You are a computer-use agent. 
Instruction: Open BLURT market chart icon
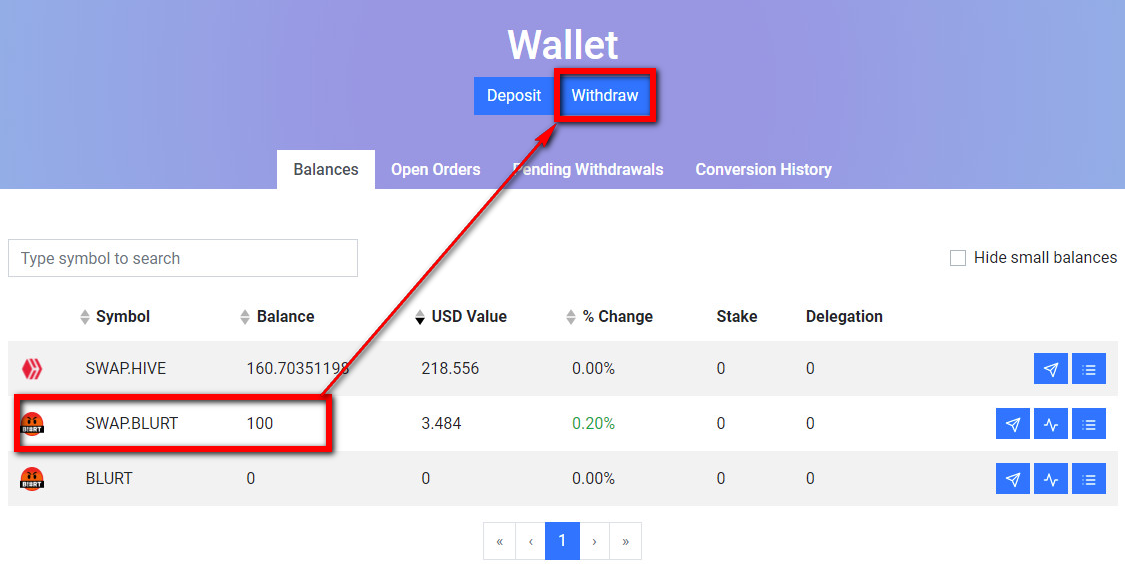click(1050, 479)
